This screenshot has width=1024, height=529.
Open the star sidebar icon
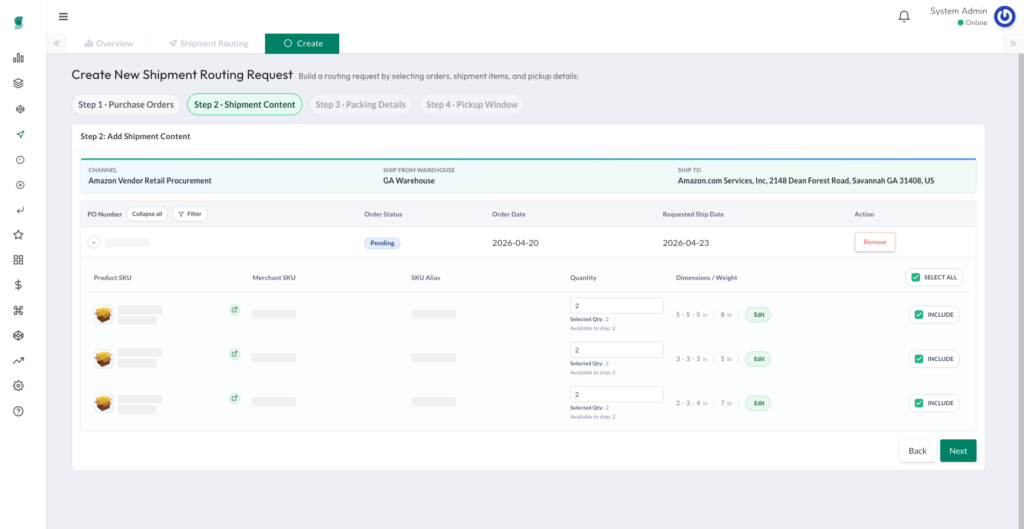click(x=18, y=234)
